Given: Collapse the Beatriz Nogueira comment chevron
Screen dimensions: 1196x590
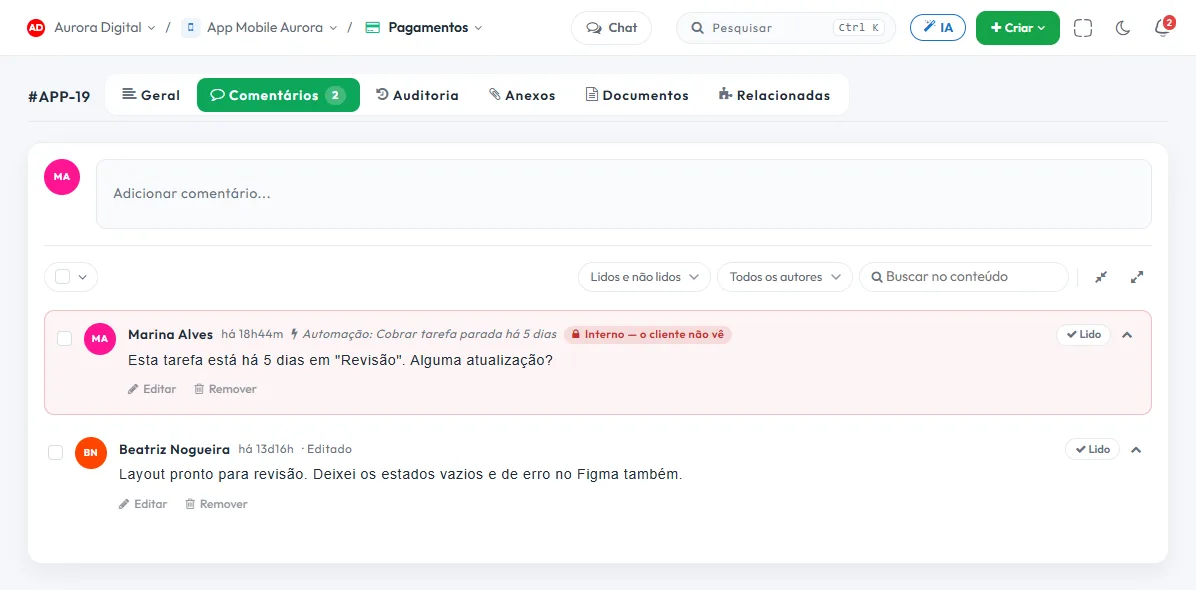Looking at the screenshot, I should (x=1136, y=449).
